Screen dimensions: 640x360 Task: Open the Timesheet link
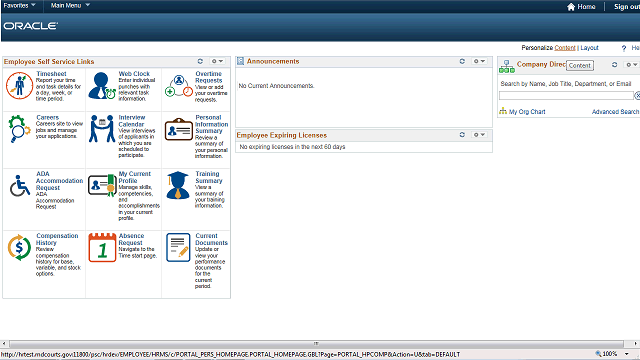pyautogui.click(x=51, y=73)
